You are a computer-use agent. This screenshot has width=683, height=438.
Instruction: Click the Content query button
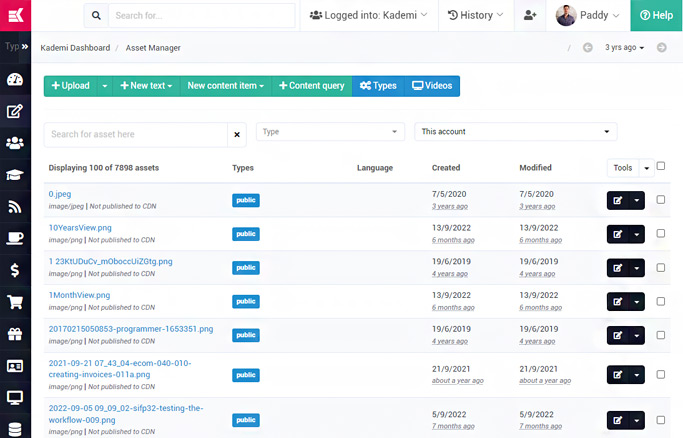coord(312,86)
